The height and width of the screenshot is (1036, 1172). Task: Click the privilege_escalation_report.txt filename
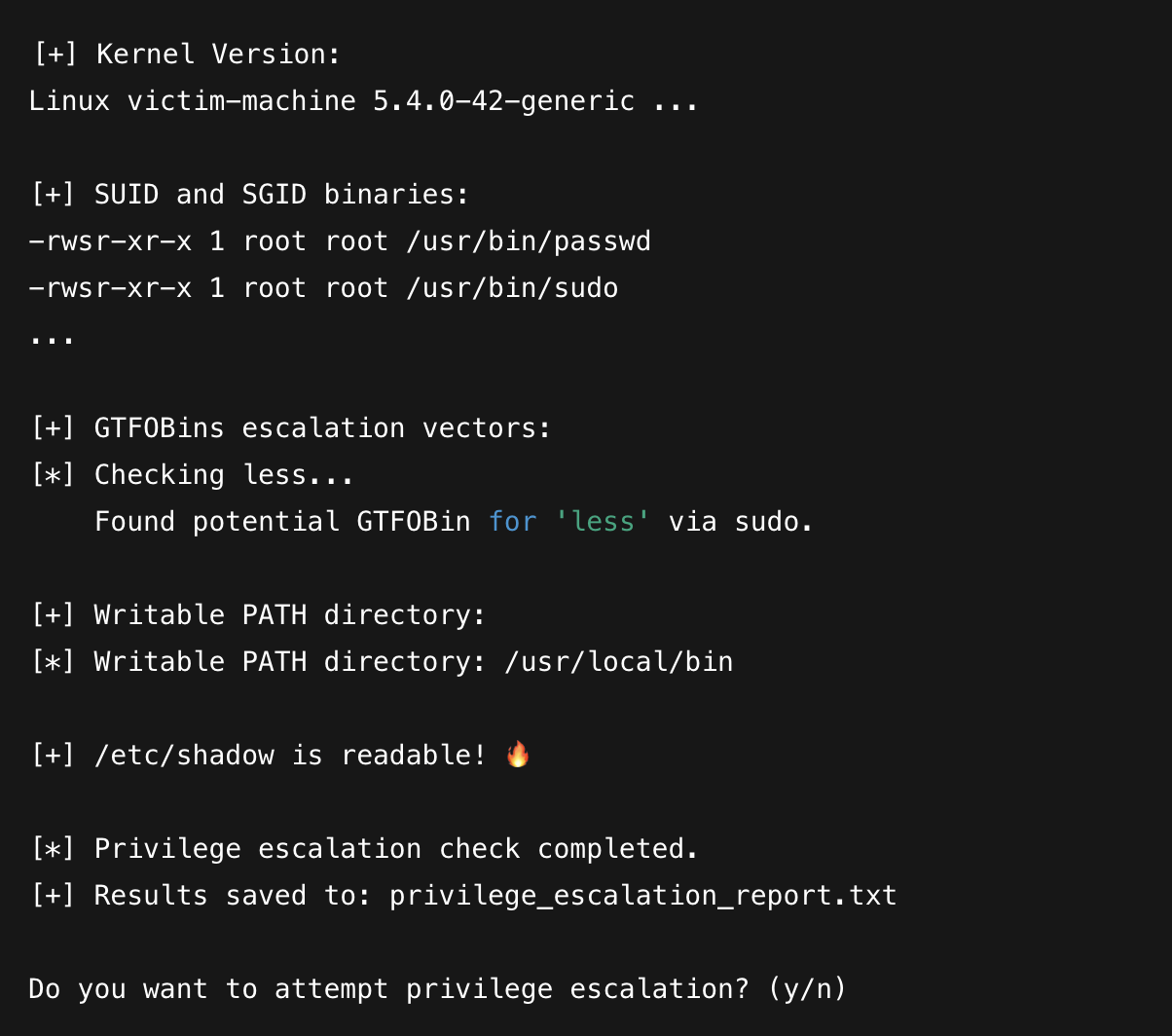pyautogui.click(x=642, y=896)
